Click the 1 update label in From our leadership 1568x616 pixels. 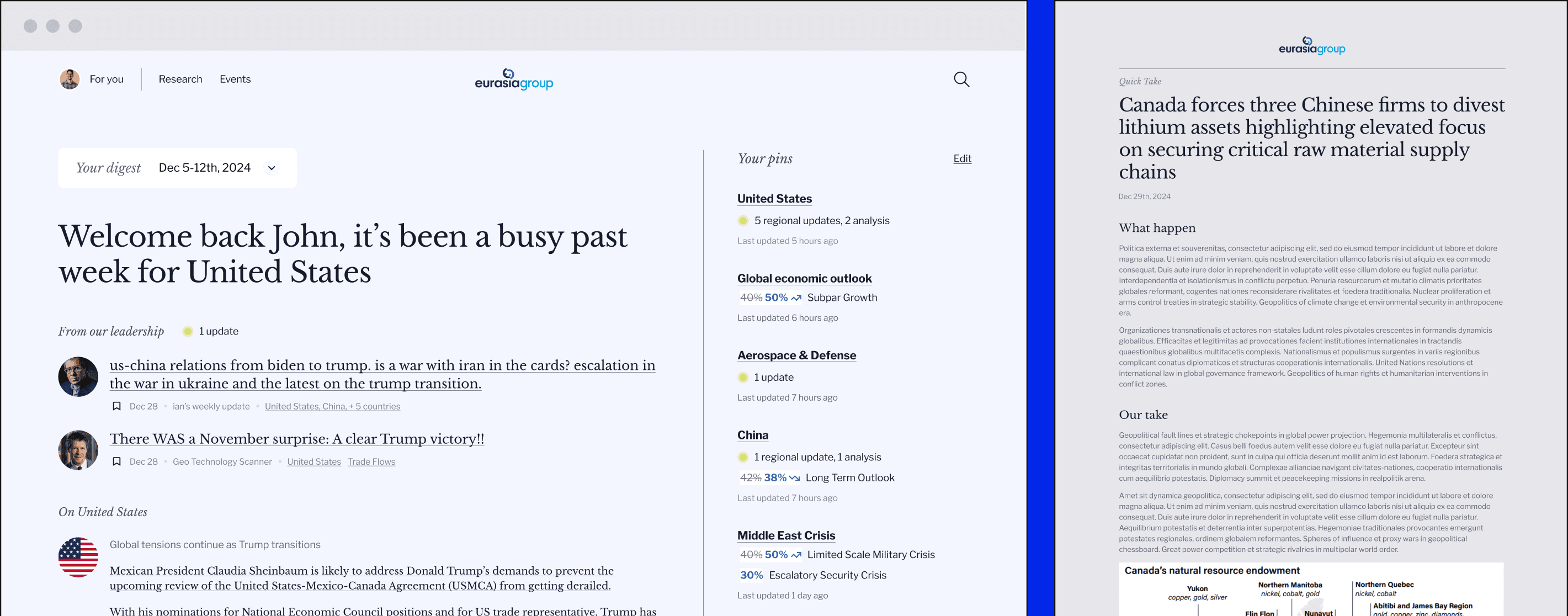click(x=219, y=331)
